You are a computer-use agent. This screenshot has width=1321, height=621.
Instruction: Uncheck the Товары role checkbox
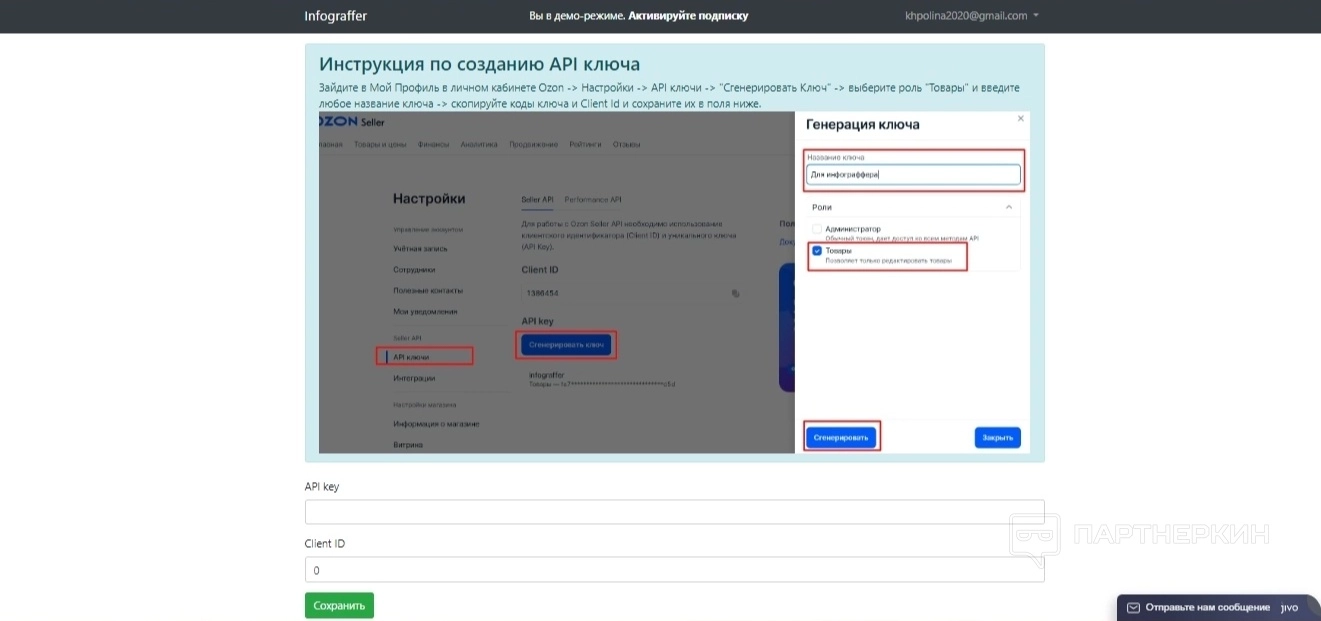click(x=817, y=251)
